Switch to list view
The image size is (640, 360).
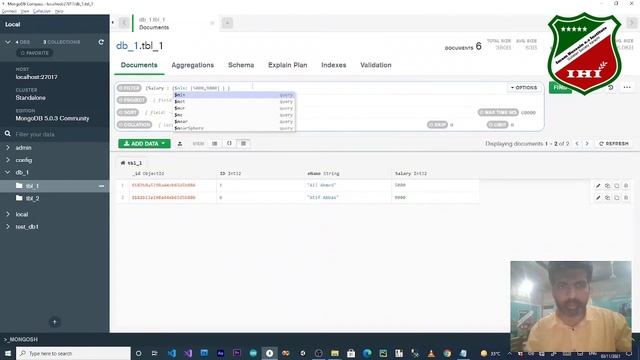coord(215,144)
